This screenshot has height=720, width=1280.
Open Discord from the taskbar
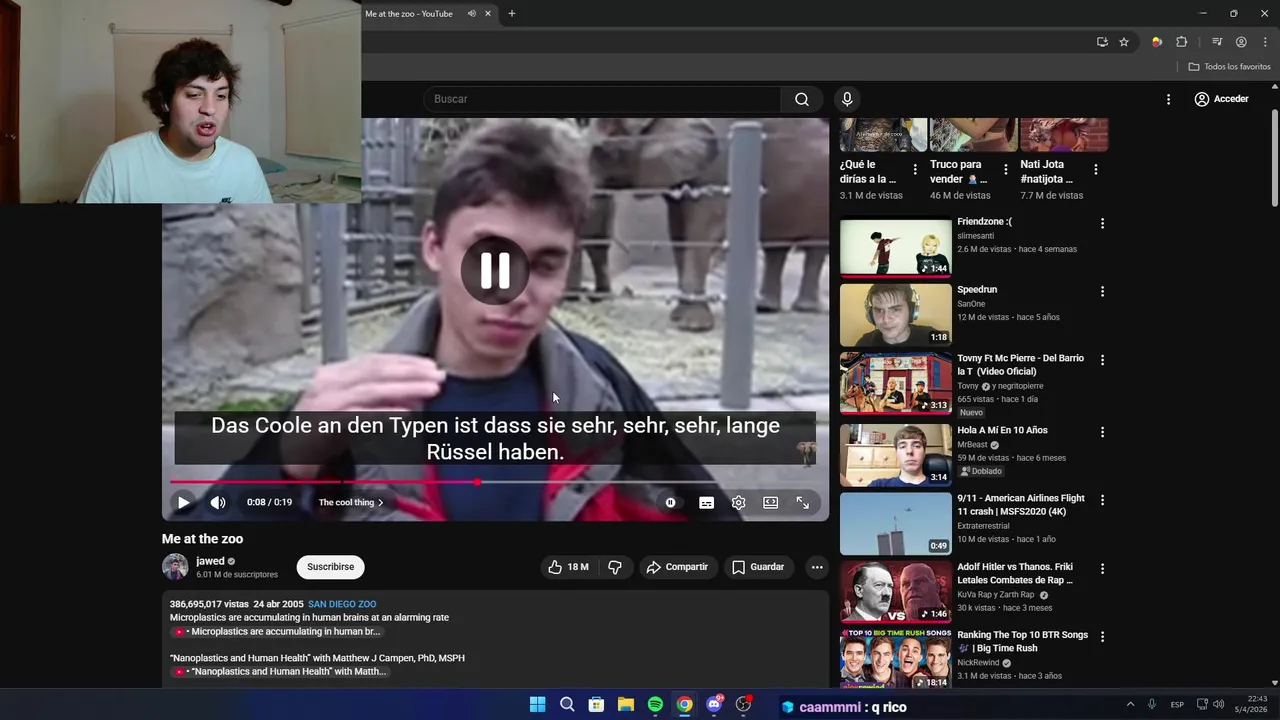point(714,705)
